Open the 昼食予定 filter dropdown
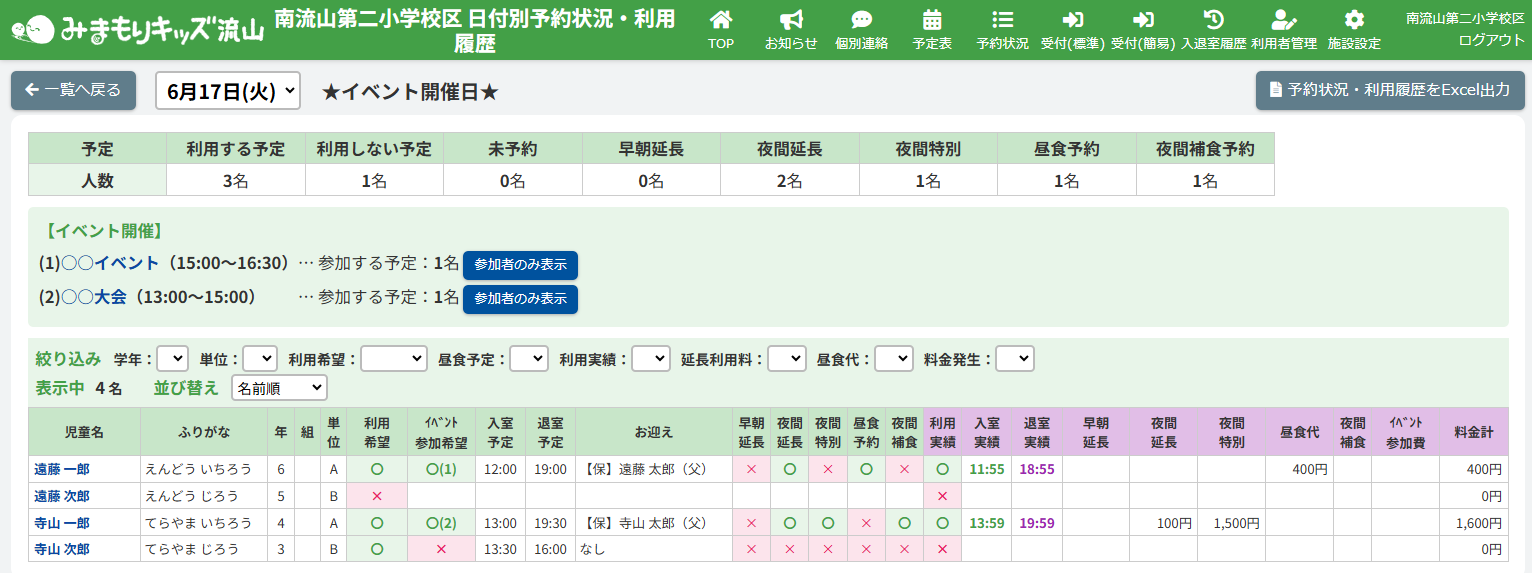 point(528,359)
